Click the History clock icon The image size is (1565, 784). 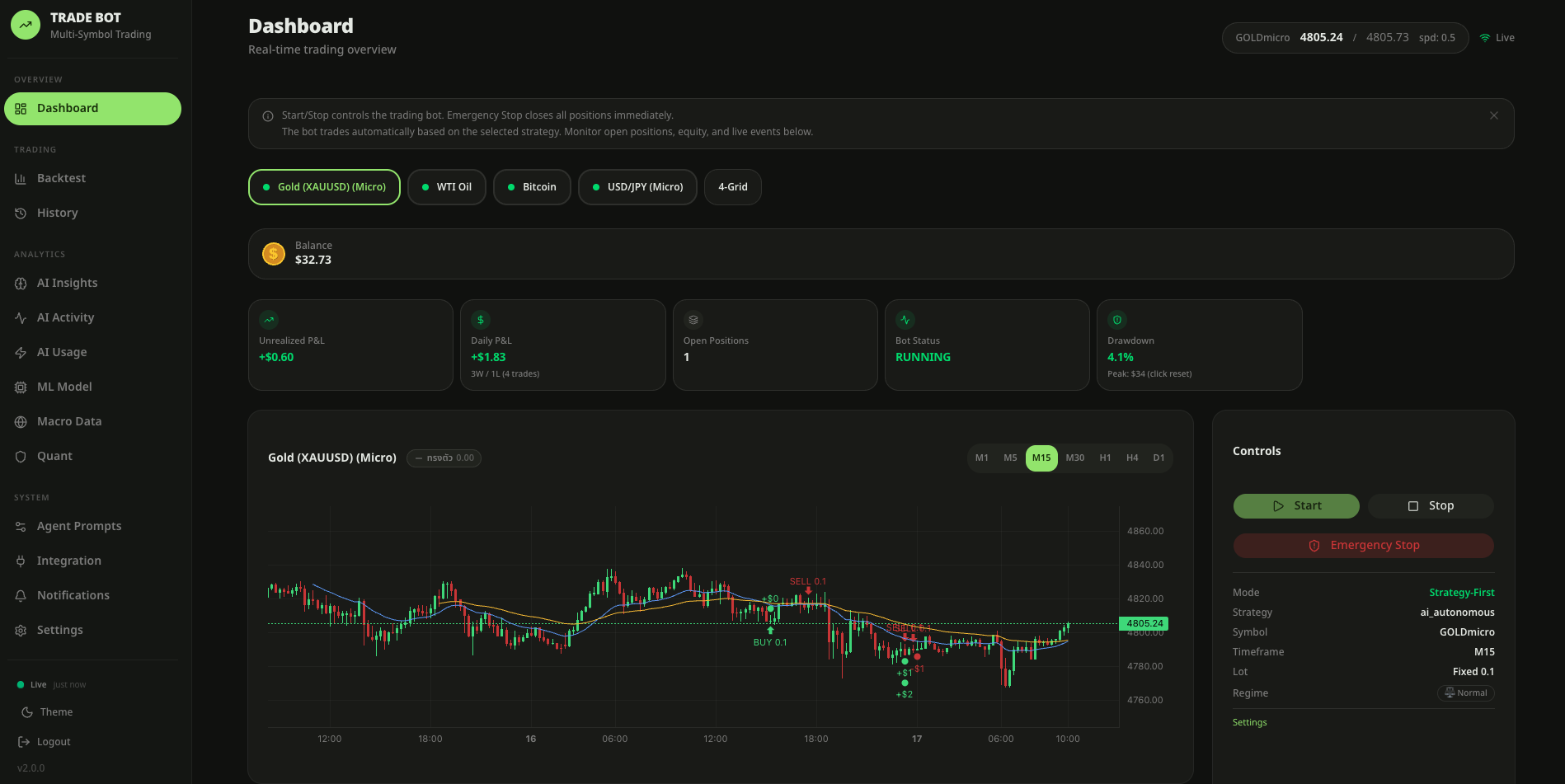(x=21, y=214)
